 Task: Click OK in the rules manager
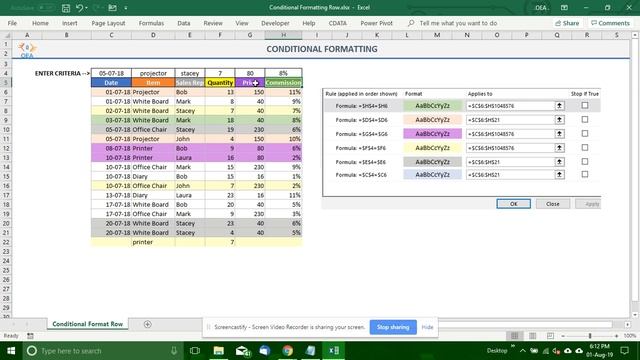pyautogui.click(x=513, y=204)
